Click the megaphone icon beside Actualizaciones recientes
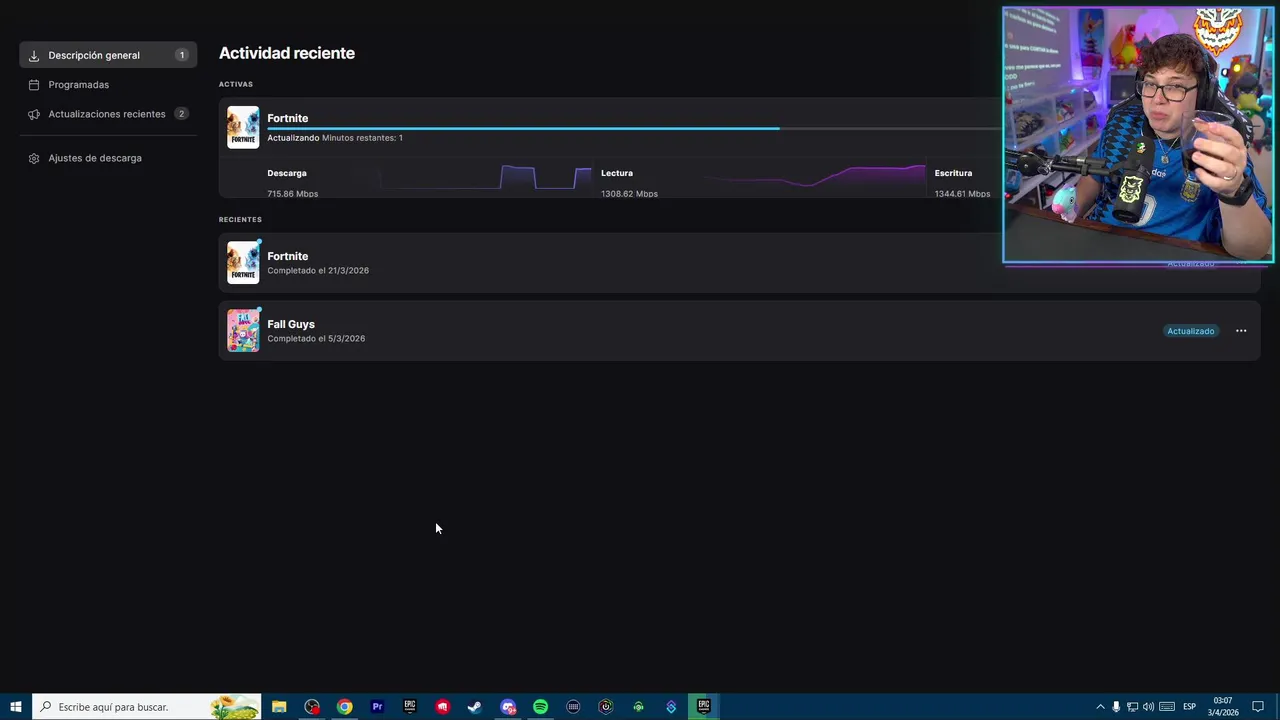This screenshot has width=1280, height=720. (34, 114)
